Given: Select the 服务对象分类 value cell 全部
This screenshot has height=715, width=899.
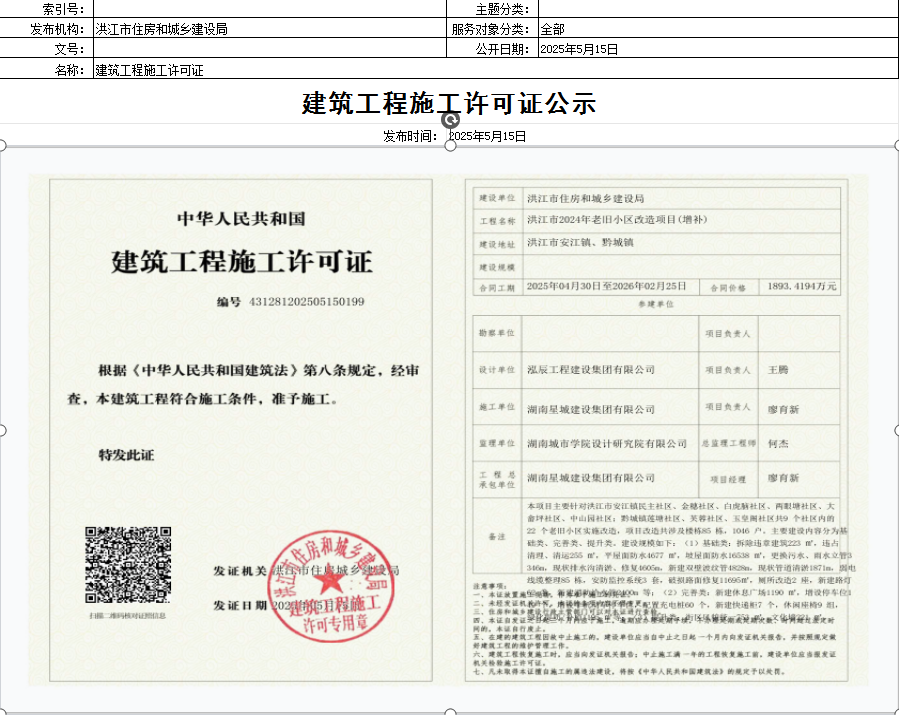Looking at the screenshot, I should click(x=717, y=29).
